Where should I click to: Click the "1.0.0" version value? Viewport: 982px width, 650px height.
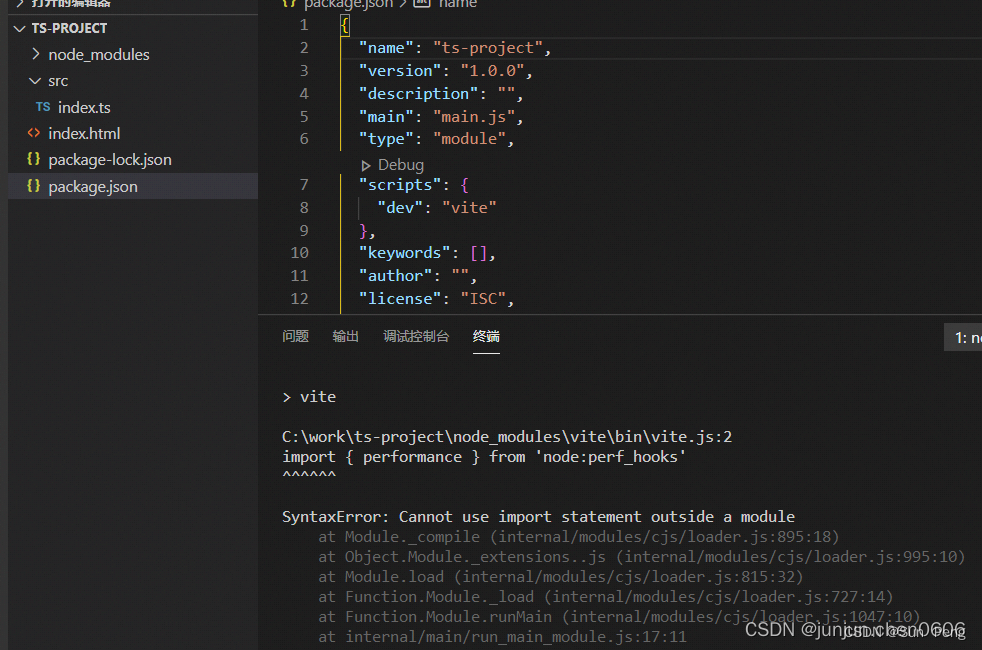492,71
